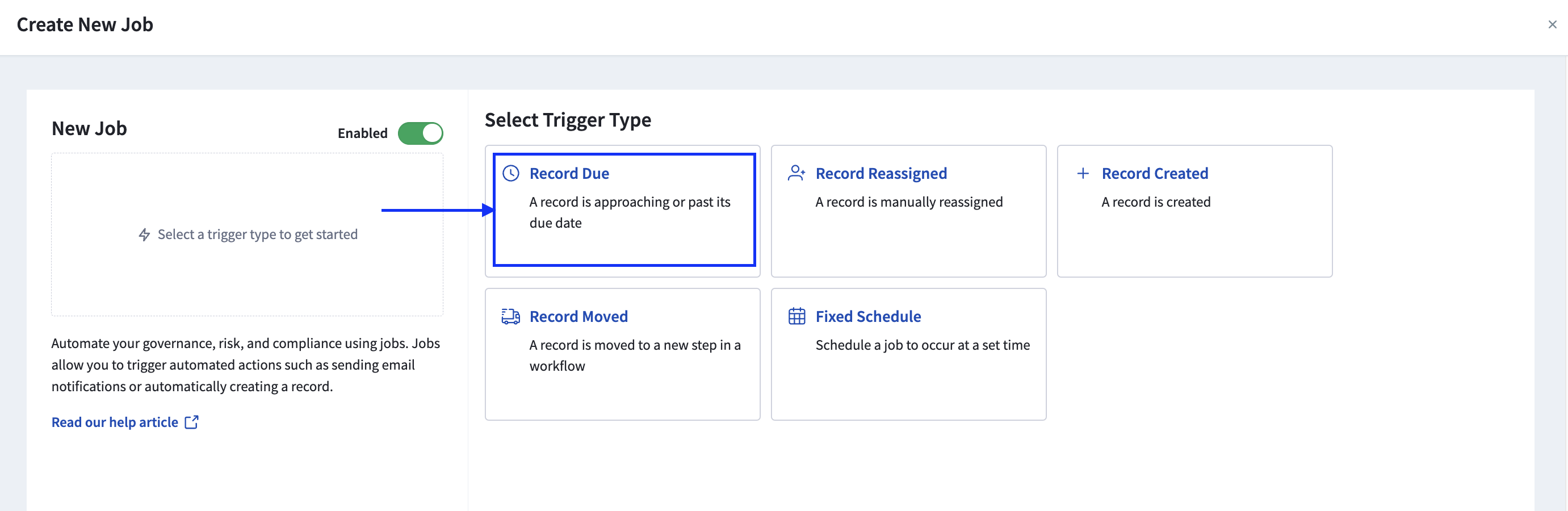Viewport: 1568px width, 511px height.
Task: Click the truck icon on Record Moved
Action: pyautogui.click(x=511, y=317)
